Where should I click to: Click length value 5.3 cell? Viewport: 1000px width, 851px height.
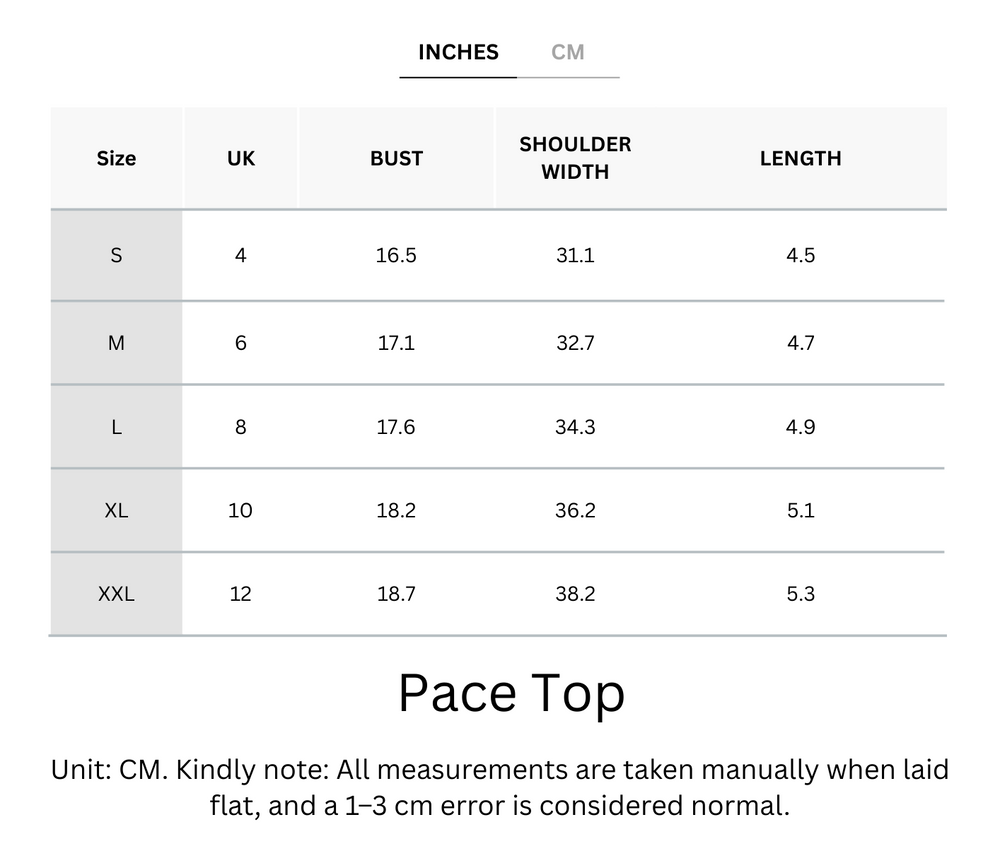[x=800, y=594]
